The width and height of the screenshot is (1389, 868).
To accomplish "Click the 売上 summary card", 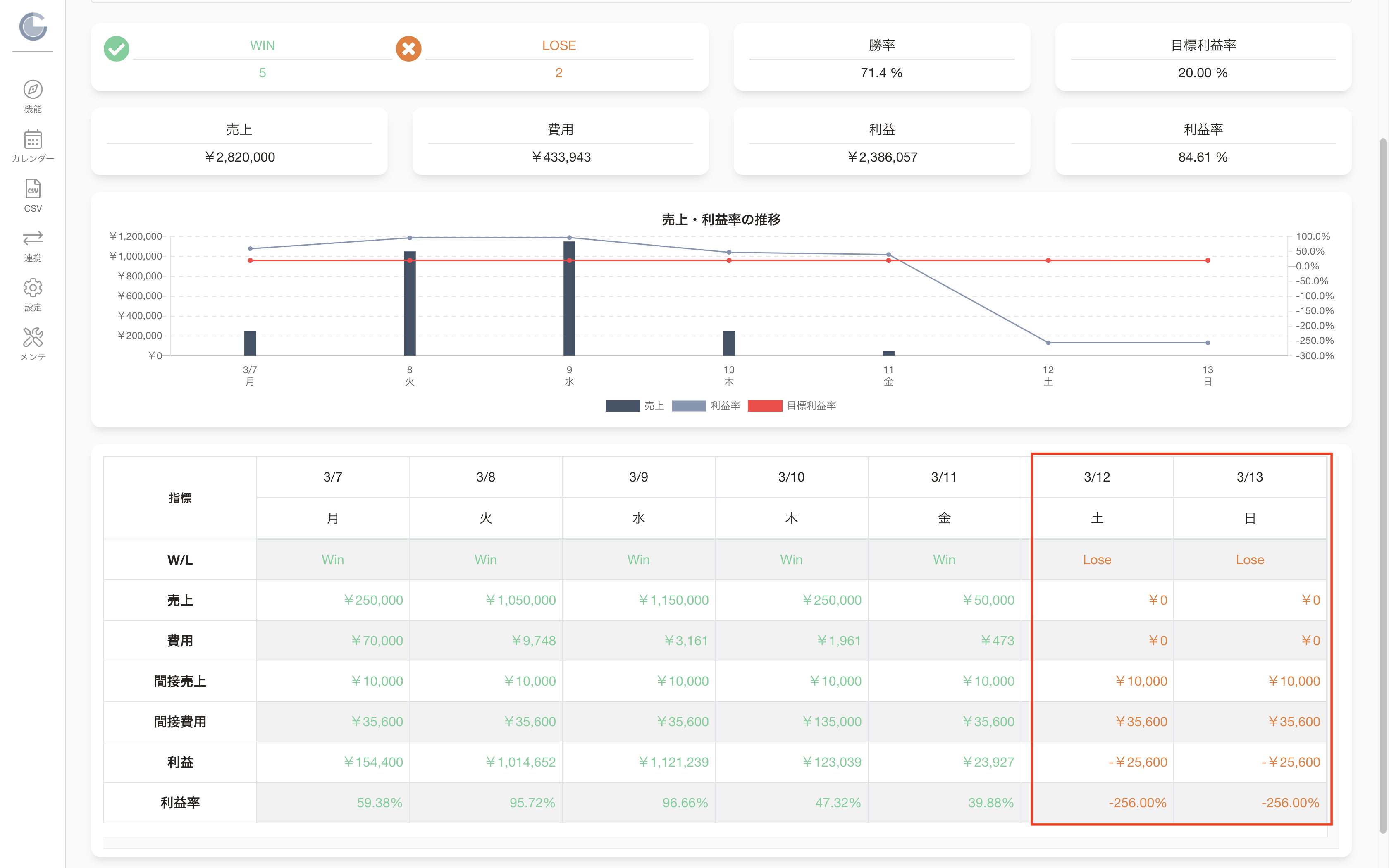I will pos(239,142).
